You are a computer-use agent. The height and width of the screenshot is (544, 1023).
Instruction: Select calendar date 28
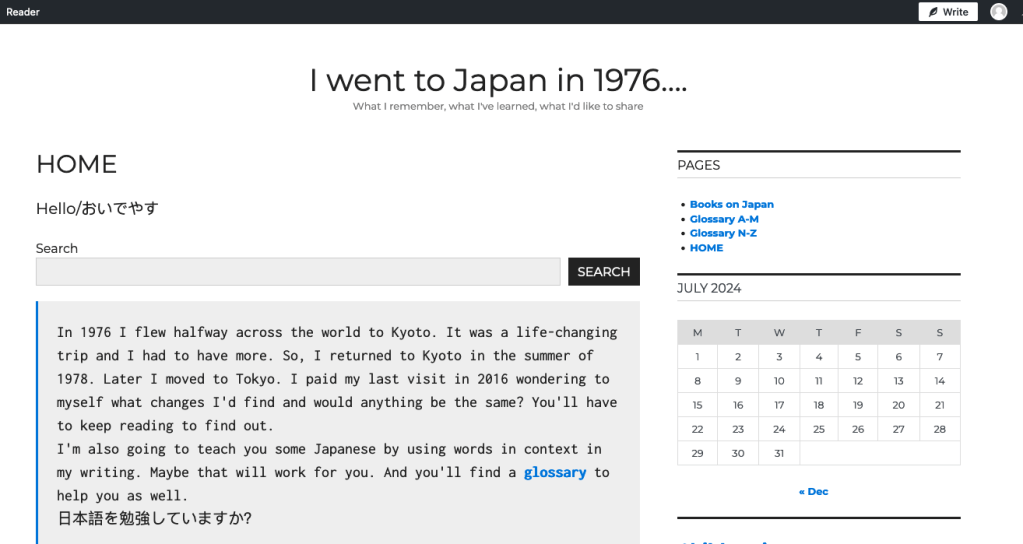pyautogui.click(x=939, y=429)
